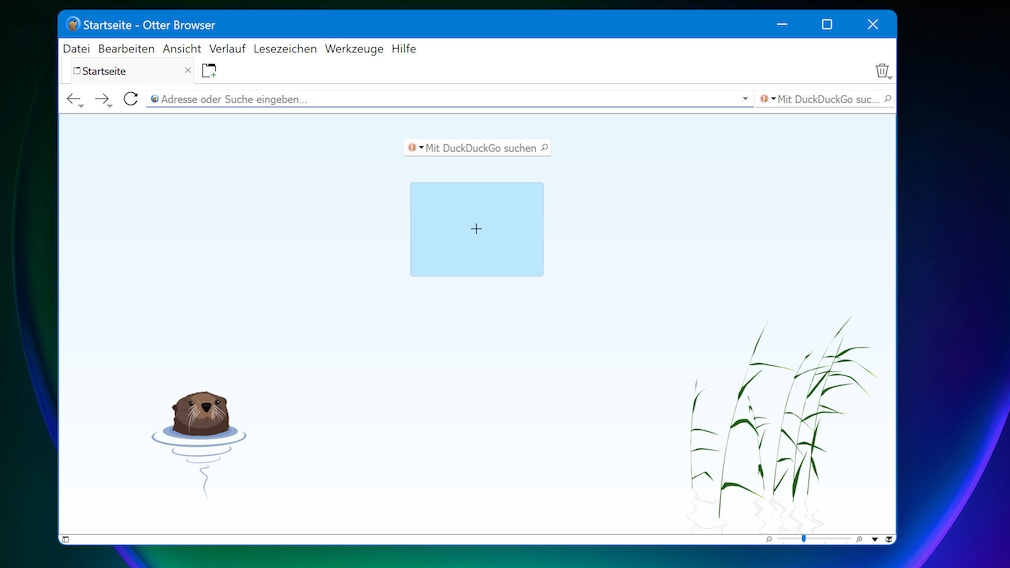Viewport: 1010px width, 568px height.
Task: Open the Datei menu
Action: (x=76, y=49)
